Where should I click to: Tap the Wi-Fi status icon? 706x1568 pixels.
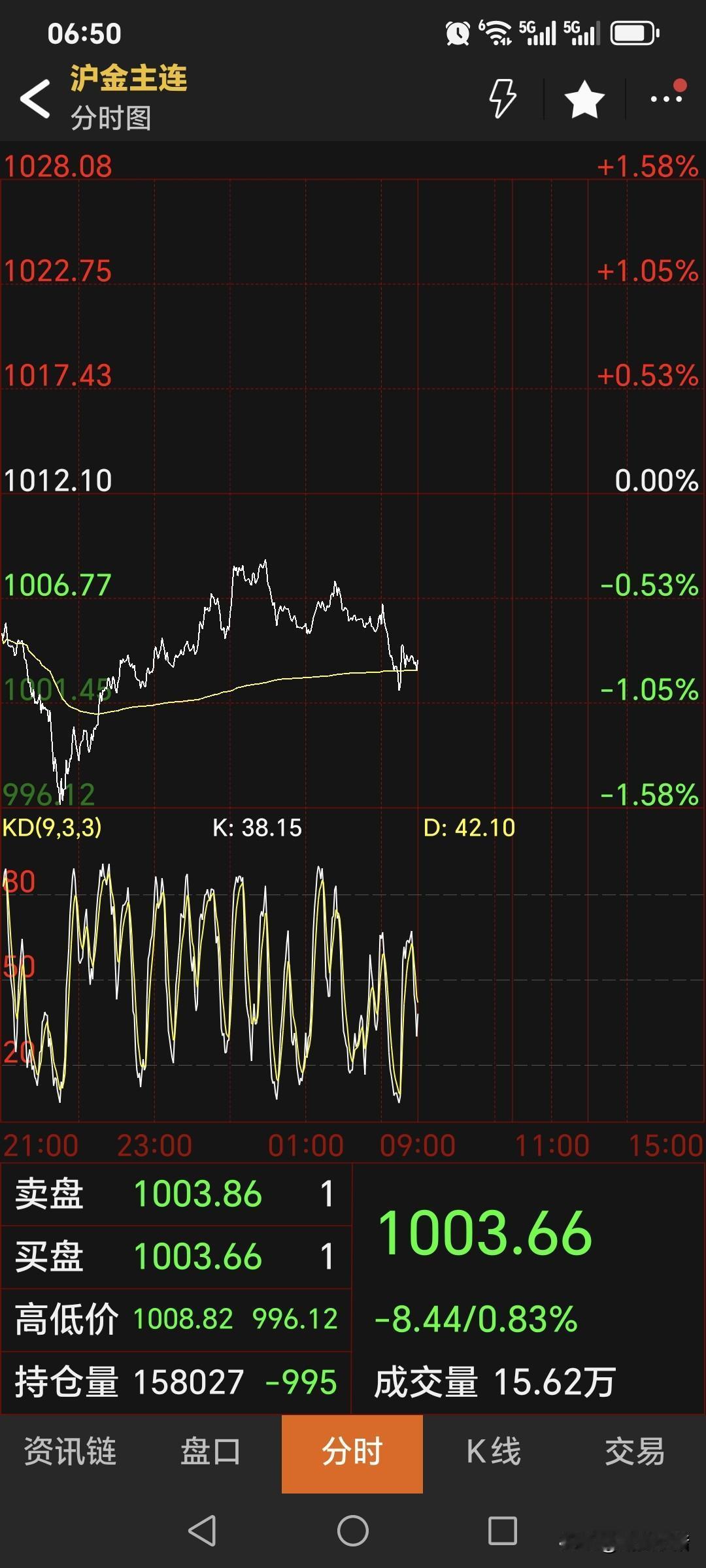[495, 33]
